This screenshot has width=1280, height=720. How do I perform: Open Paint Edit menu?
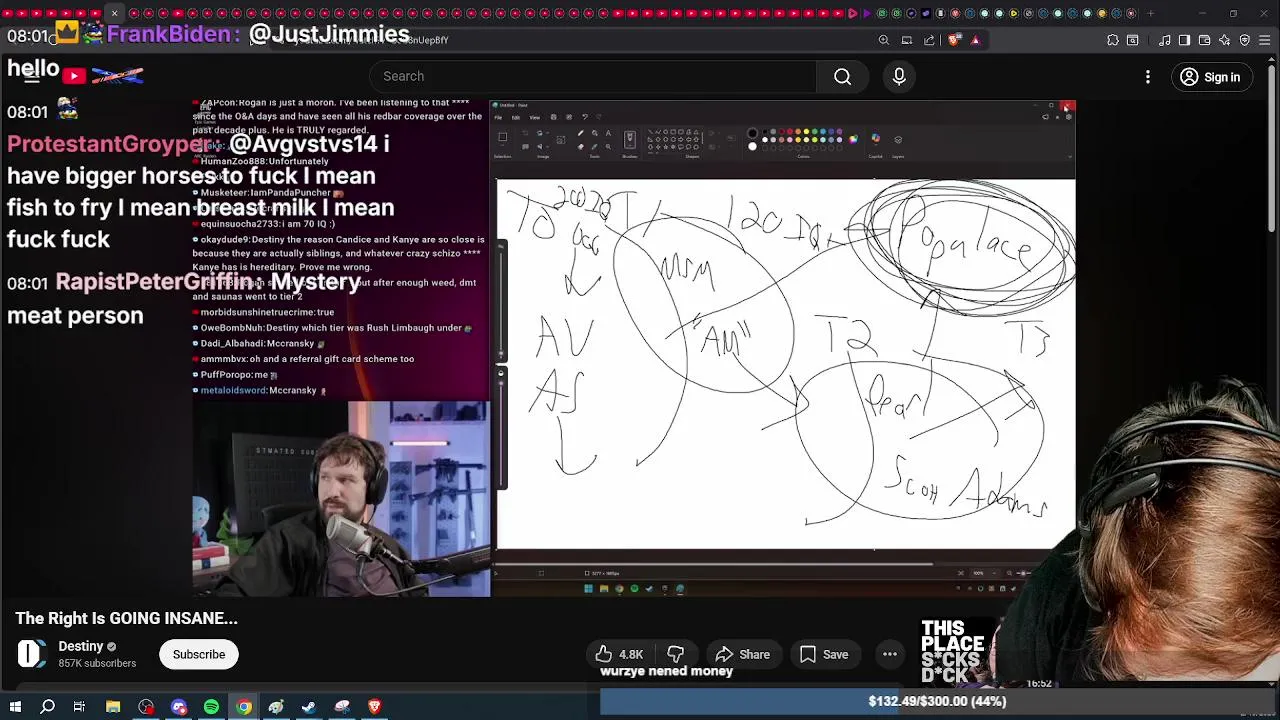(x=516, y=117)
